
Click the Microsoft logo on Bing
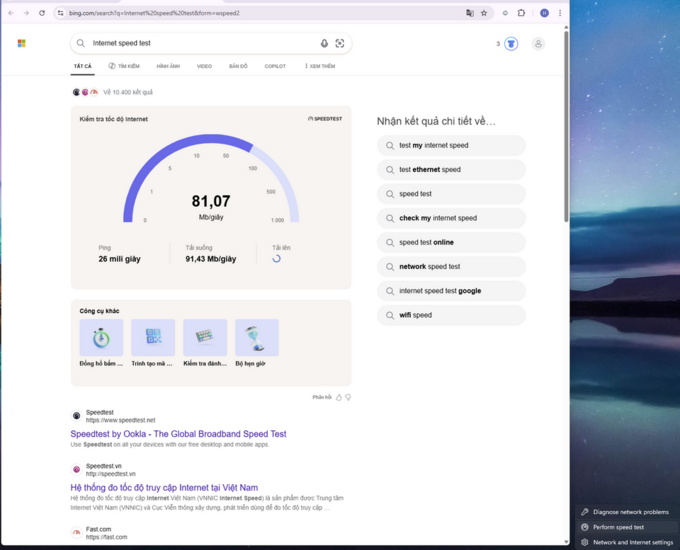21,44
